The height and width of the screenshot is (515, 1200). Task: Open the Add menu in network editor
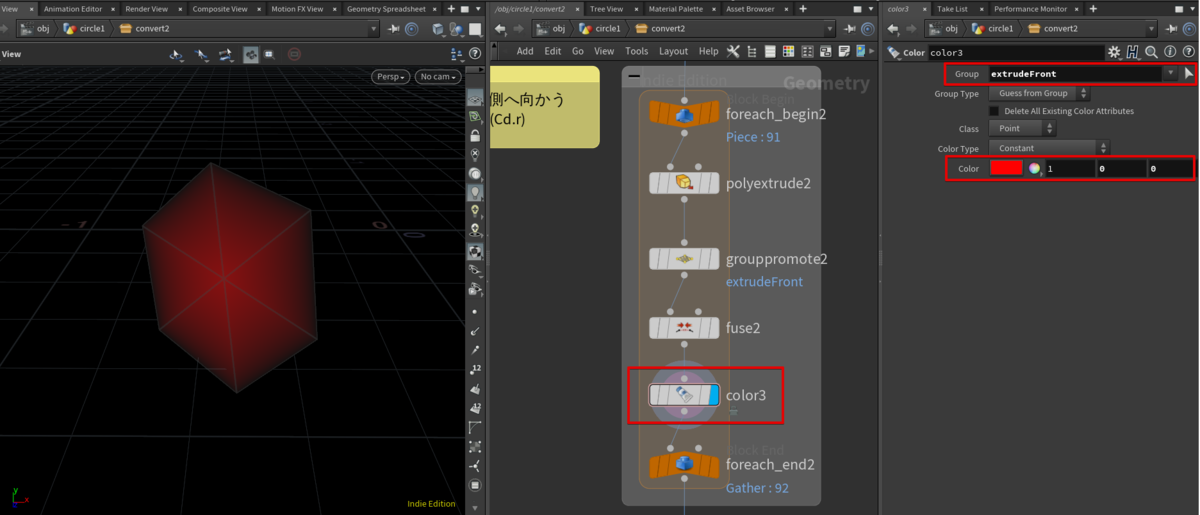point(525,51)
